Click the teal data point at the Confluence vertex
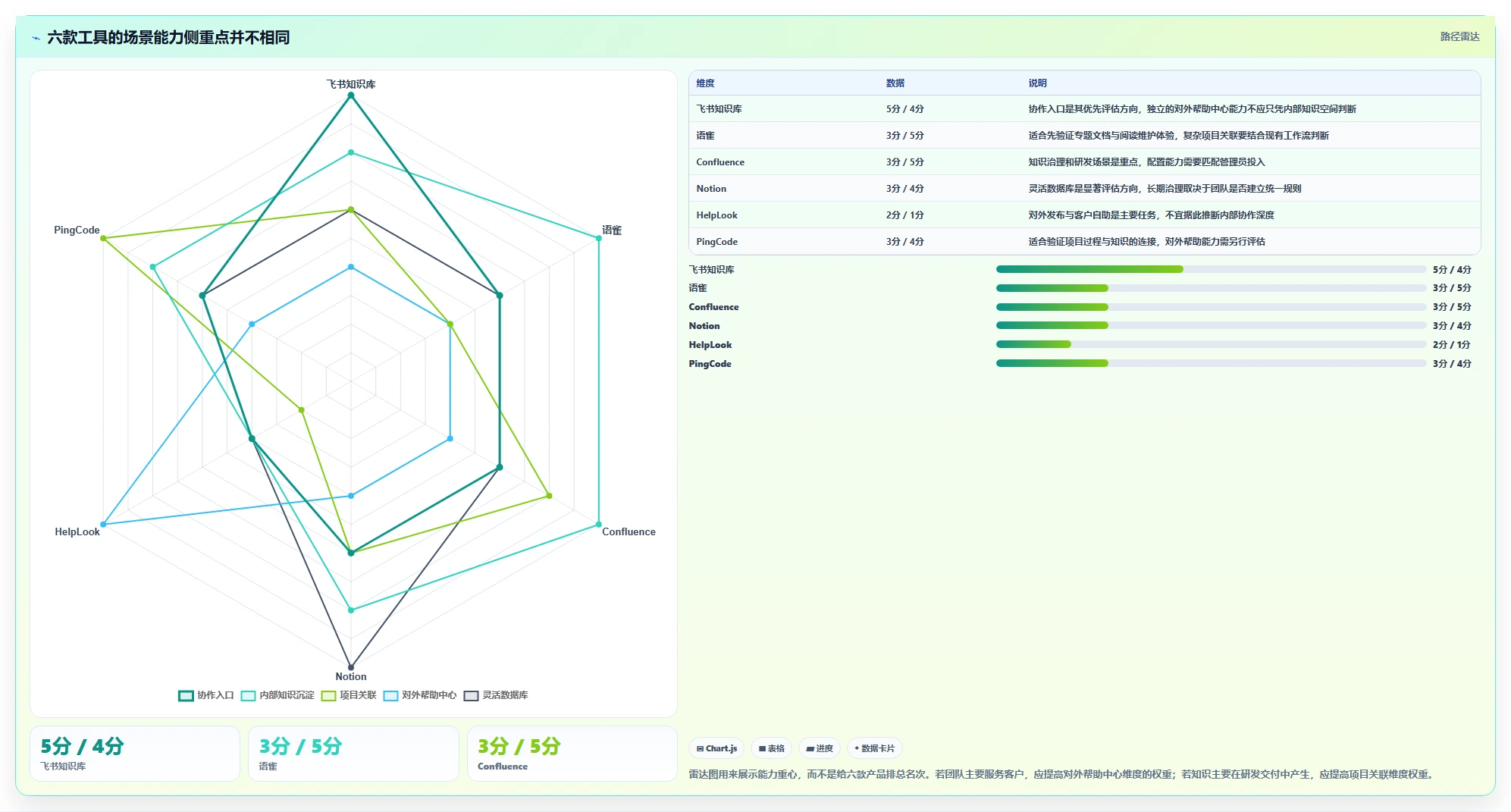This screenshot has width=1511, height=812. coord(598,524)
